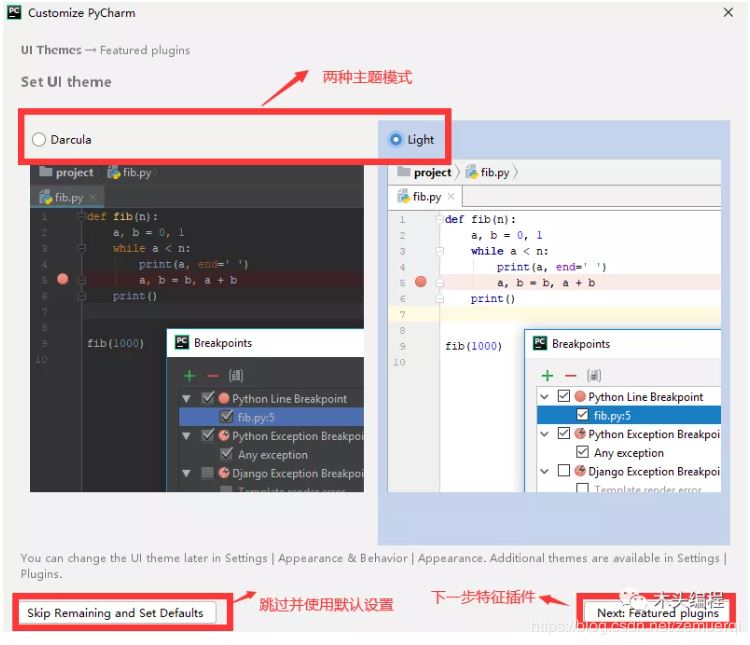Click Python file icon beside fib.py in Light breadcrumb
This screenshot has width=750, height=645.
pyautogui.click(x=472, y=172)
